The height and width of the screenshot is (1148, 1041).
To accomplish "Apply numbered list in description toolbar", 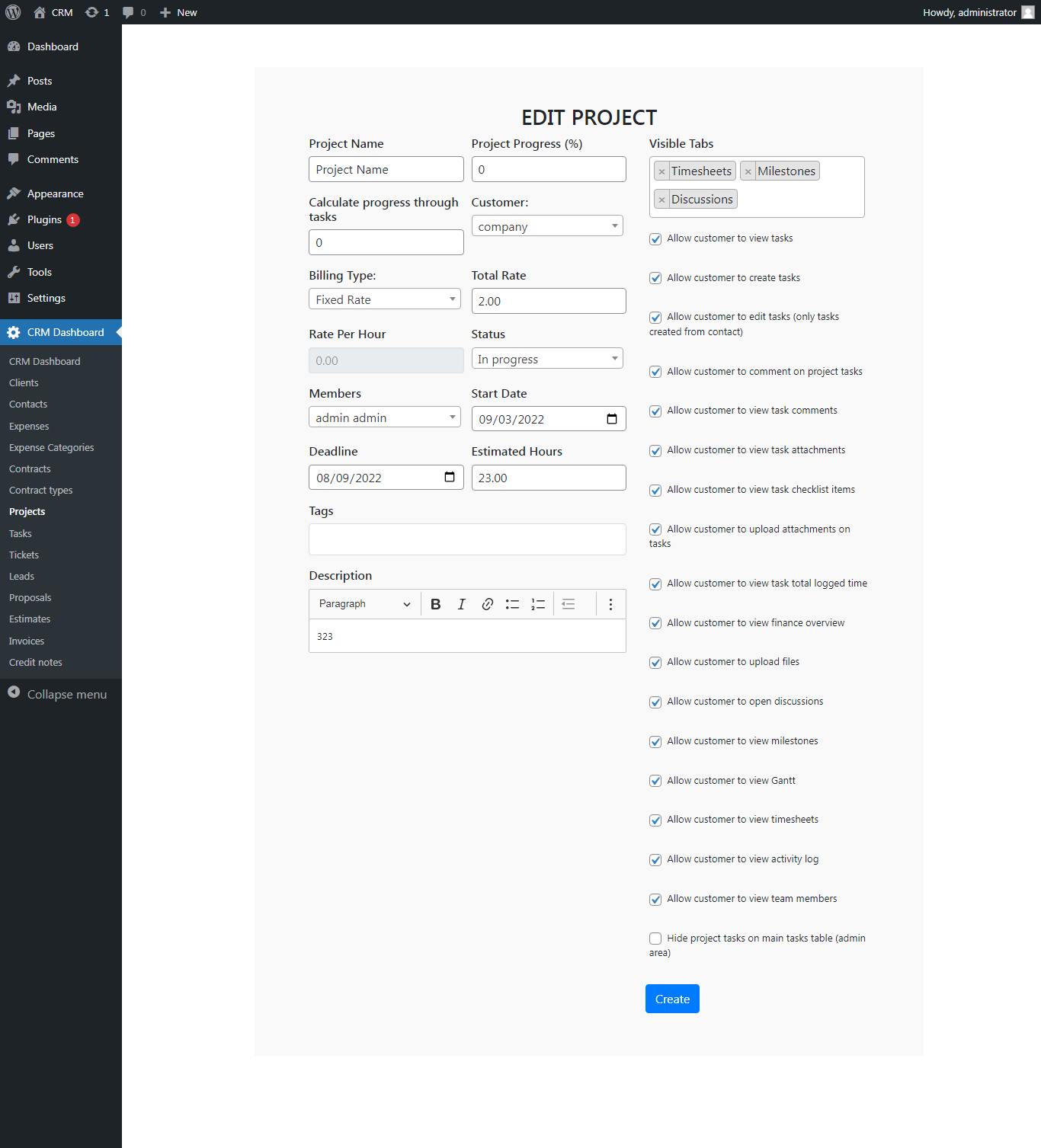I will (x=538, y=604).
